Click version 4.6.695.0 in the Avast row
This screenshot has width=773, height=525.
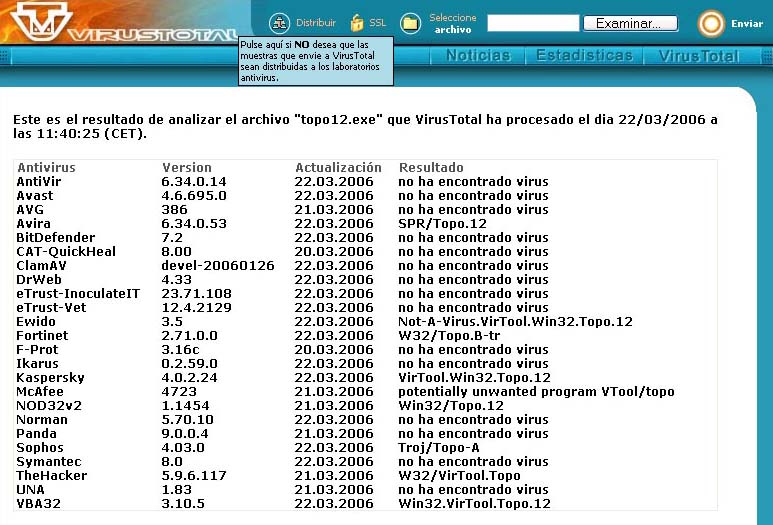point(194,196)
